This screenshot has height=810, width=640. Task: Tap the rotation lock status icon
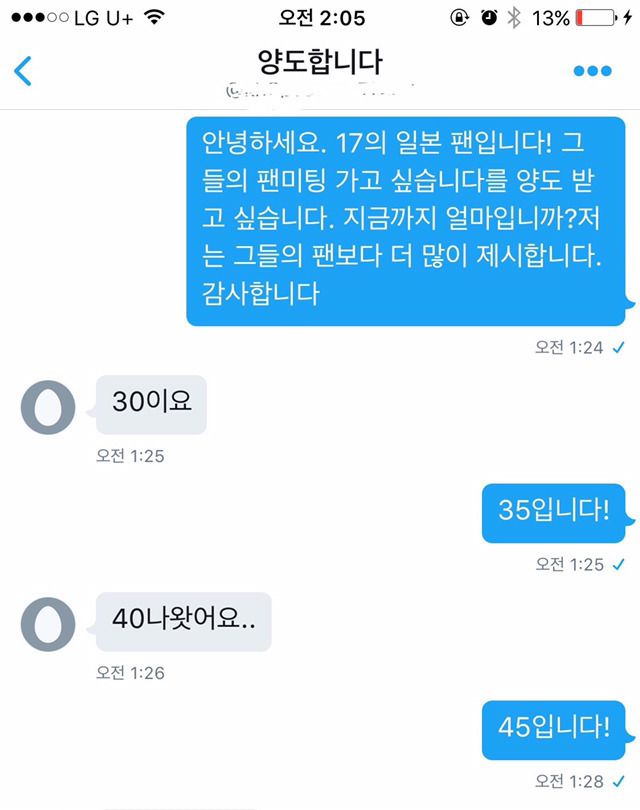pyautogui.click(x=459, y=18)
